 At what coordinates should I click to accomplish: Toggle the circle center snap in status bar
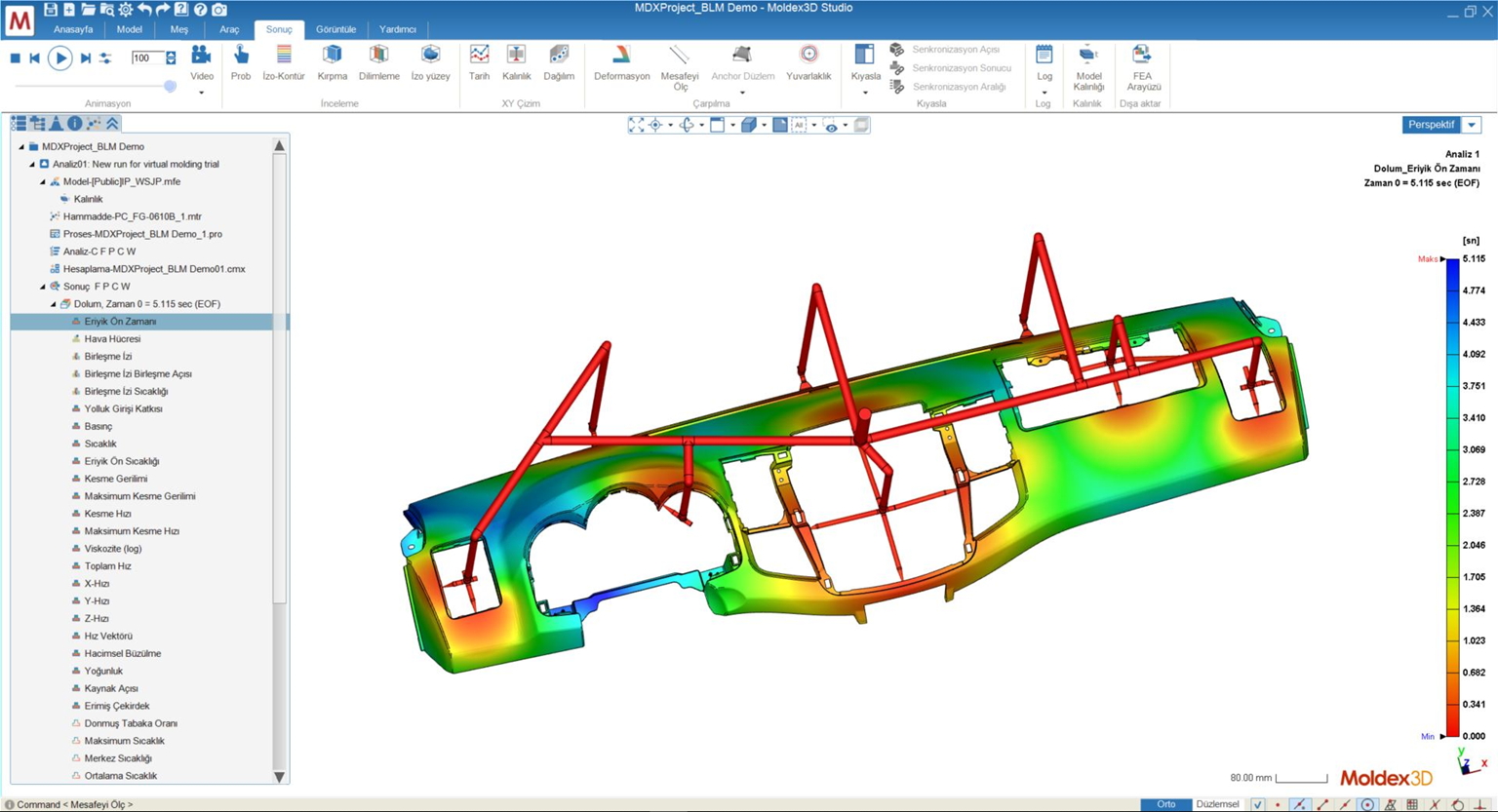[1367, 804]
